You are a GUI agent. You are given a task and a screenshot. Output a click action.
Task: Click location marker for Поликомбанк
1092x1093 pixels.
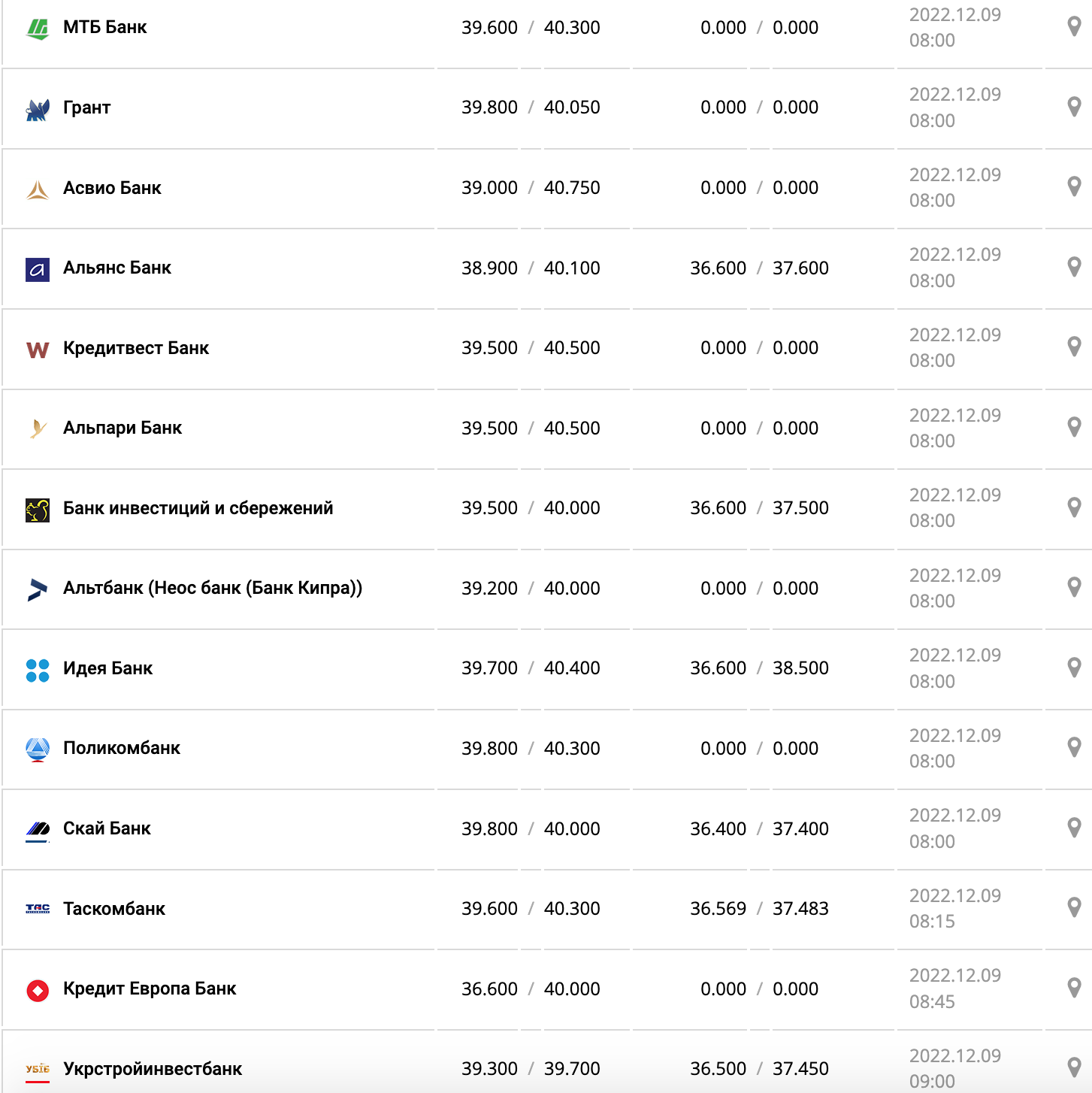tap(1074, 747)
